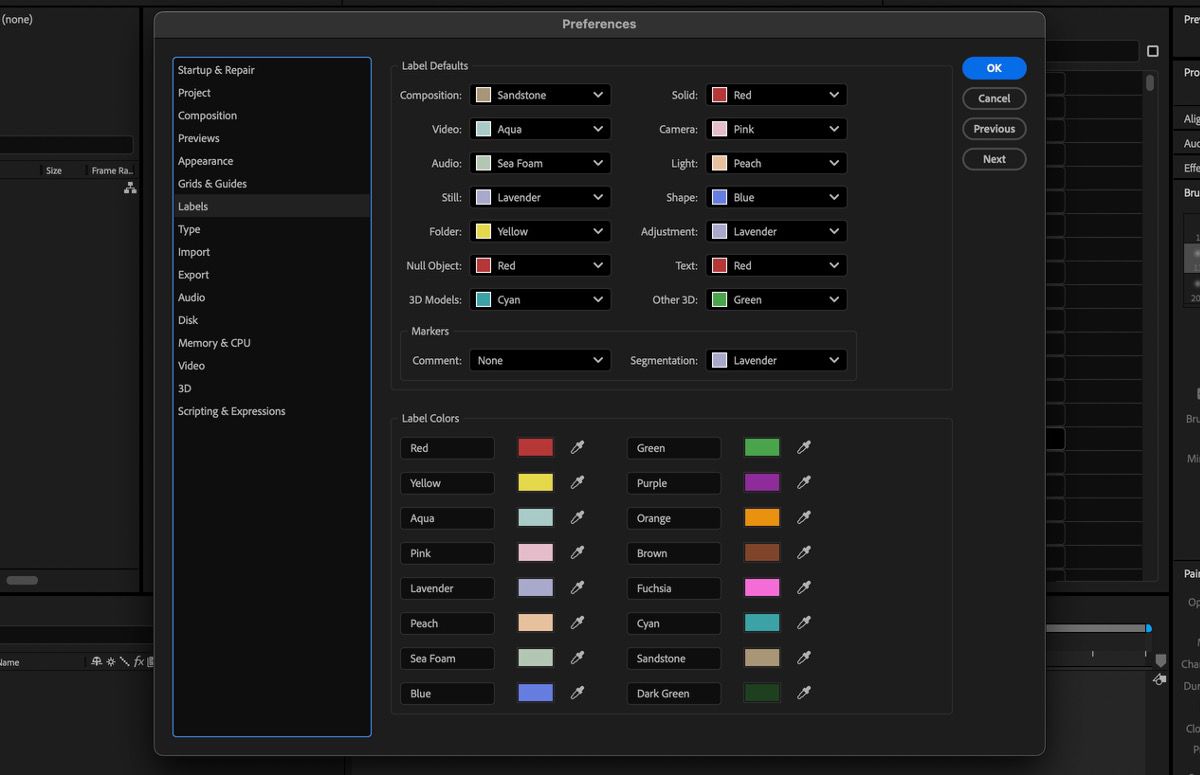Use the eyedropper next to the Aqua swatch

coord(578,518)
